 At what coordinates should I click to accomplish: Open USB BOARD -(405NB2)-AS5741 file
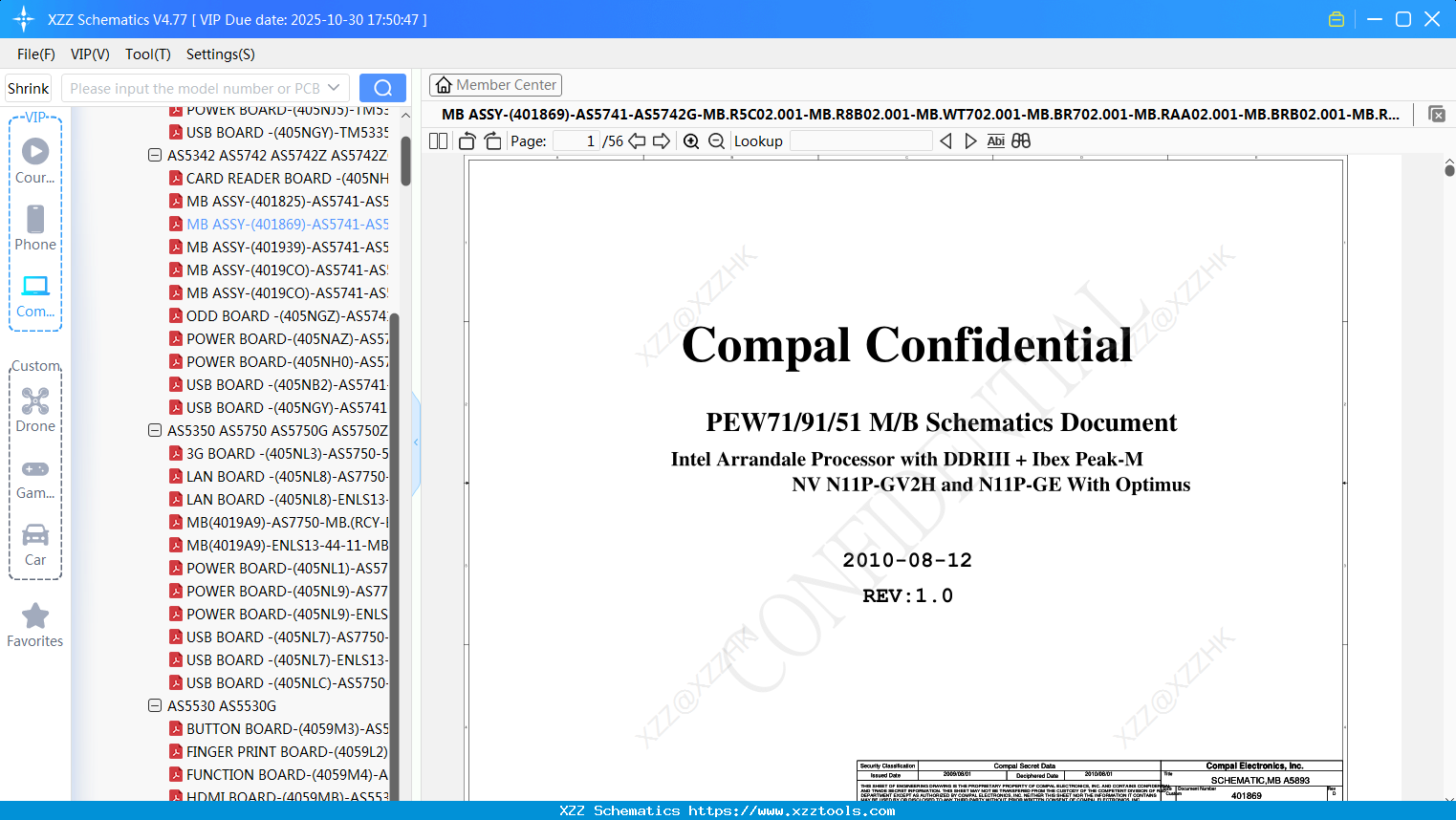tap(278, 384)
